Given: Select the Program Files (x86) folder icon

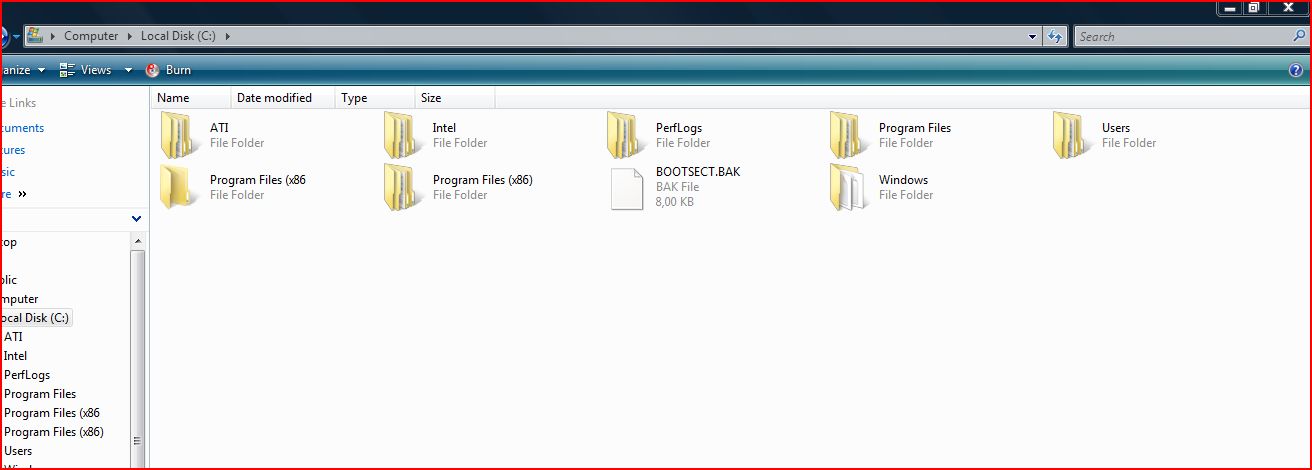Looking at the screenshot, I should (x=402, y=187).
